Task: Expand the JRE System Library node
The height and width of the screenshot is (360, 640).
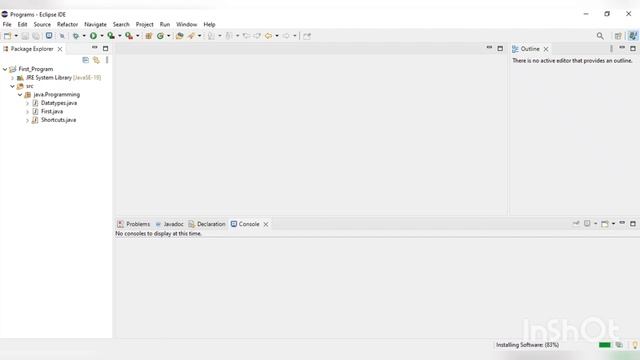Action: [x=12, y=78]
